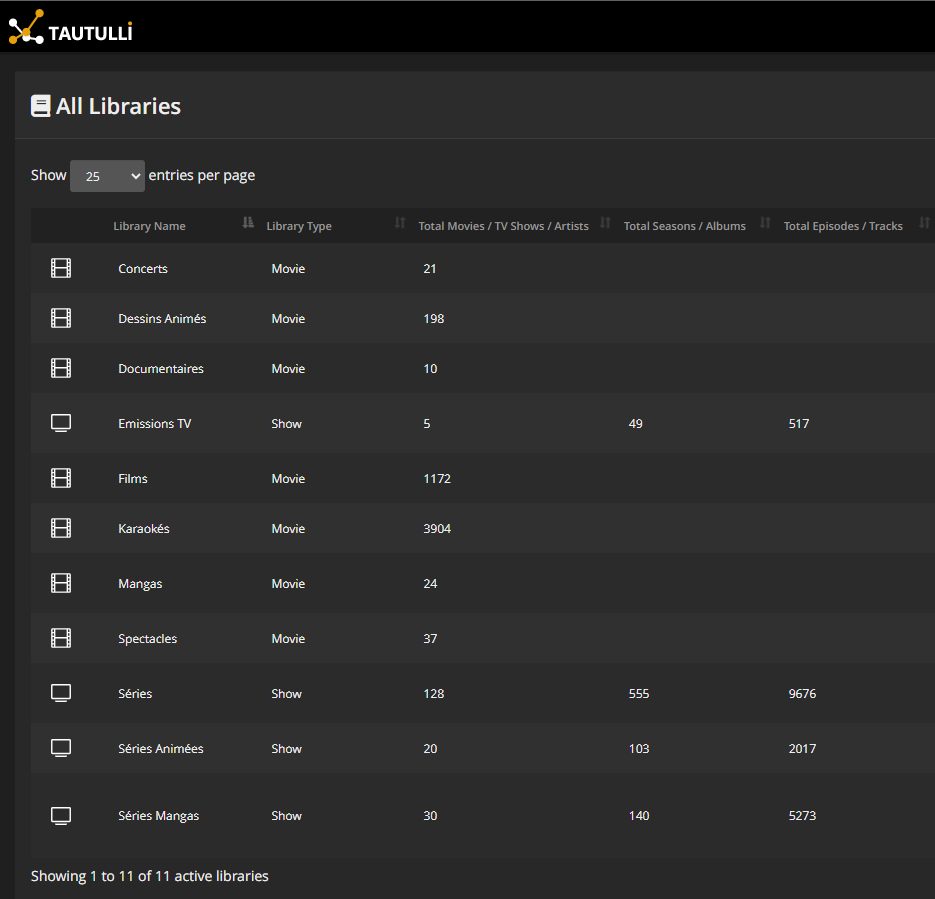Open the Mangas library link

pos(140,584)
